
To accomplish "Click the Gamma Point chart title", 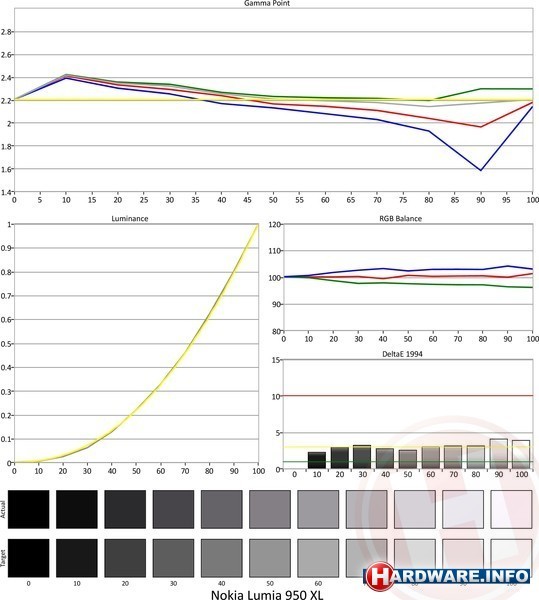I will [x=267, y=3].
